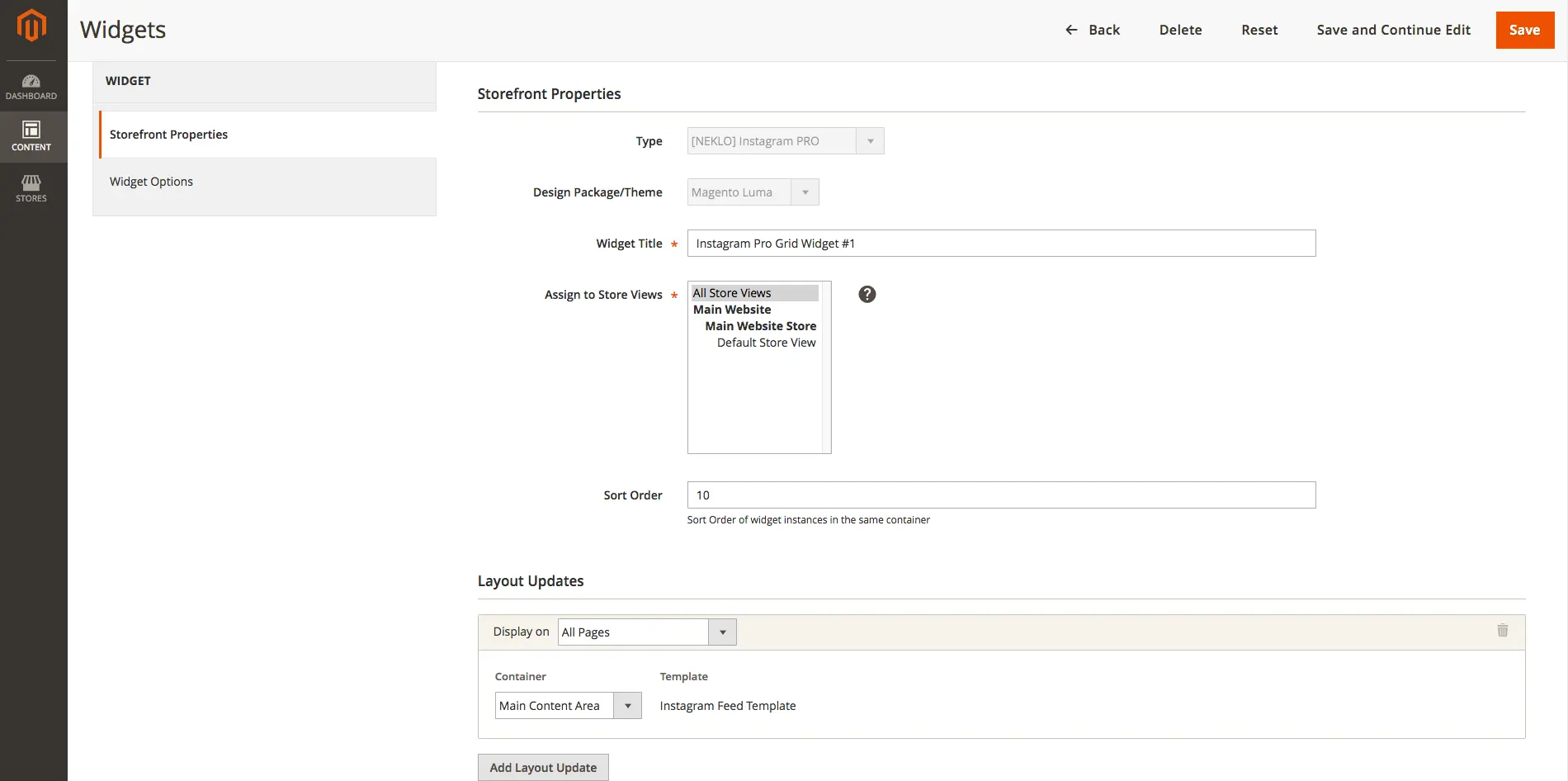Viewport: 1568px width, 781px height.
Task: Click the help question mark icon
Action: pos(867,294)
